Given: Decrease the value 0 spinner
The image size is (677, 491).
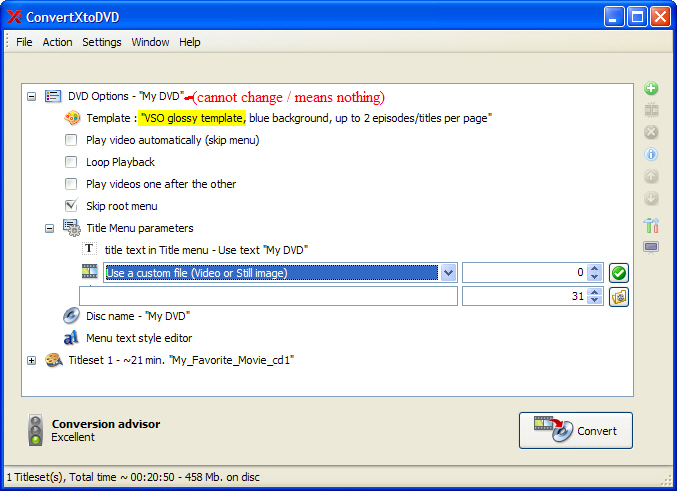Looking at the screenshot, I should point(595,277).
